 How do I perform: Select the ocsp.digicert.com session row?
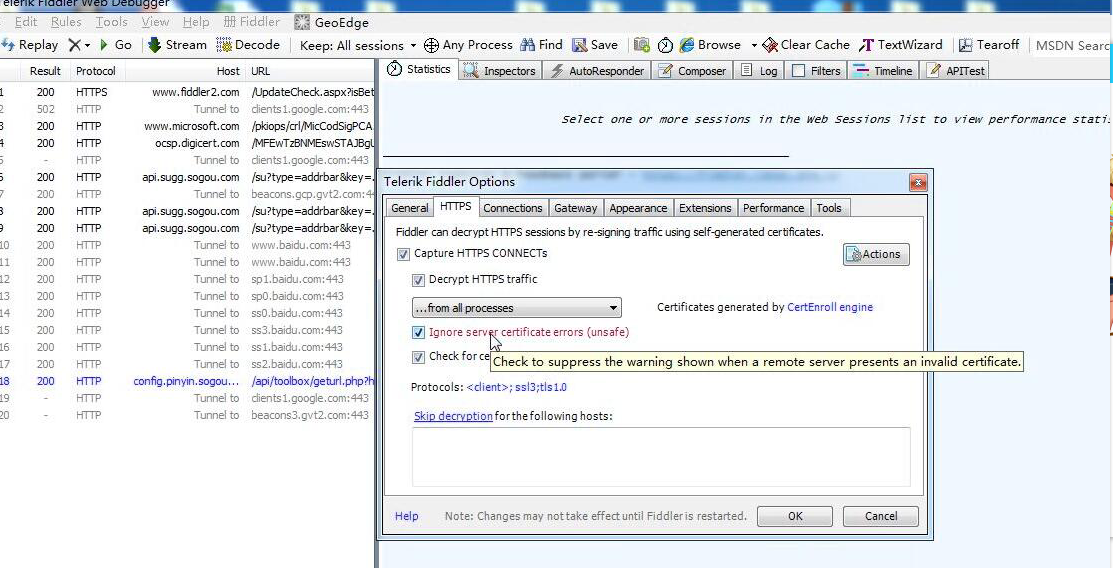point(187,143)
